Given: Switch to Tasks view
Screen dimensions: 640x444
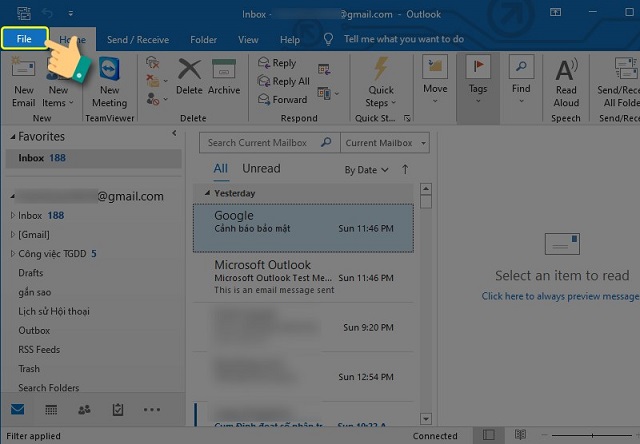Looking at the screenshot, I should point(118,409).
